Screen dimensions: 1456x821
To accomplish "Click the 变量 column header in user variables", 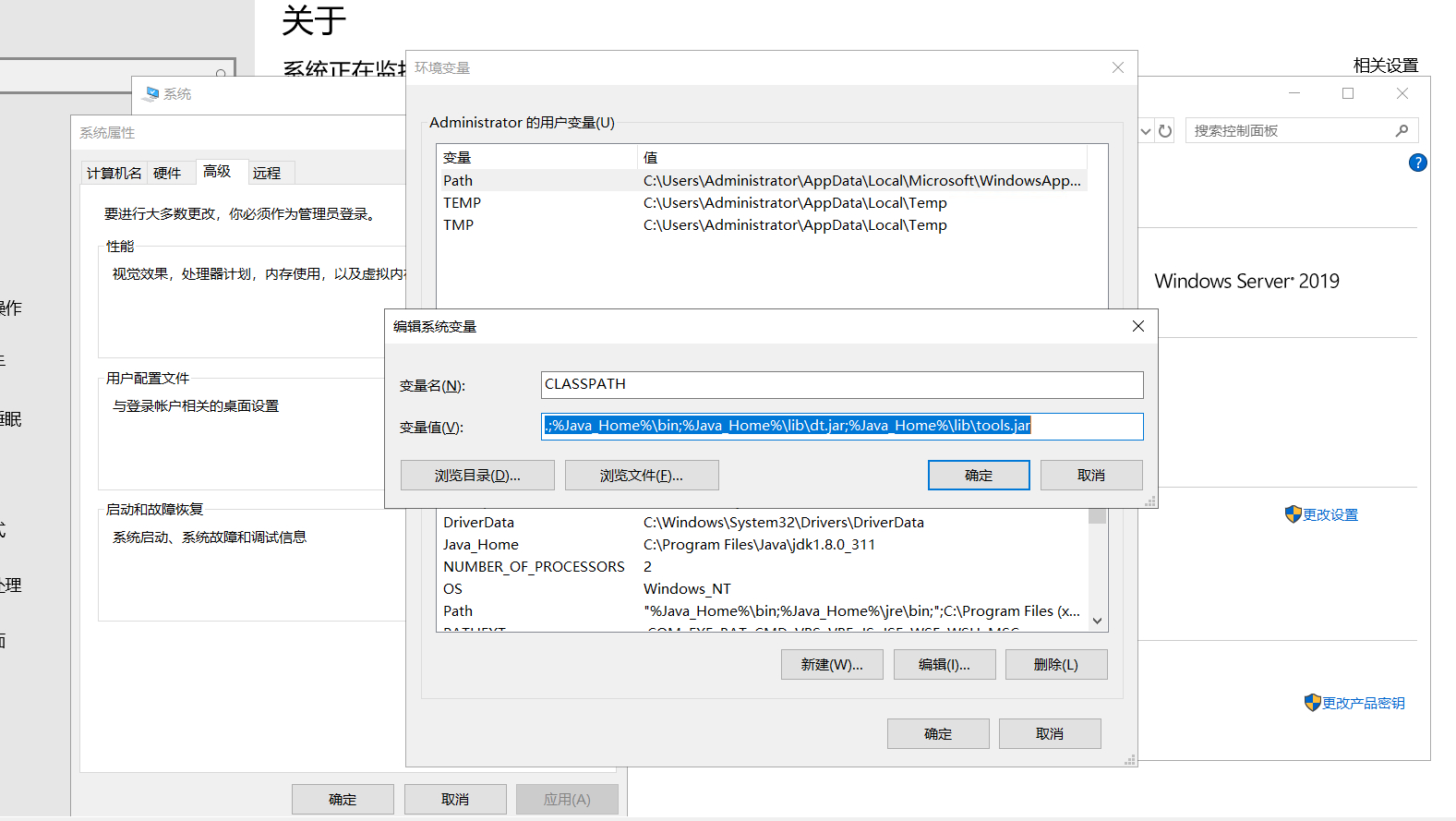I will pyautogui.click(x=537, y=157).
